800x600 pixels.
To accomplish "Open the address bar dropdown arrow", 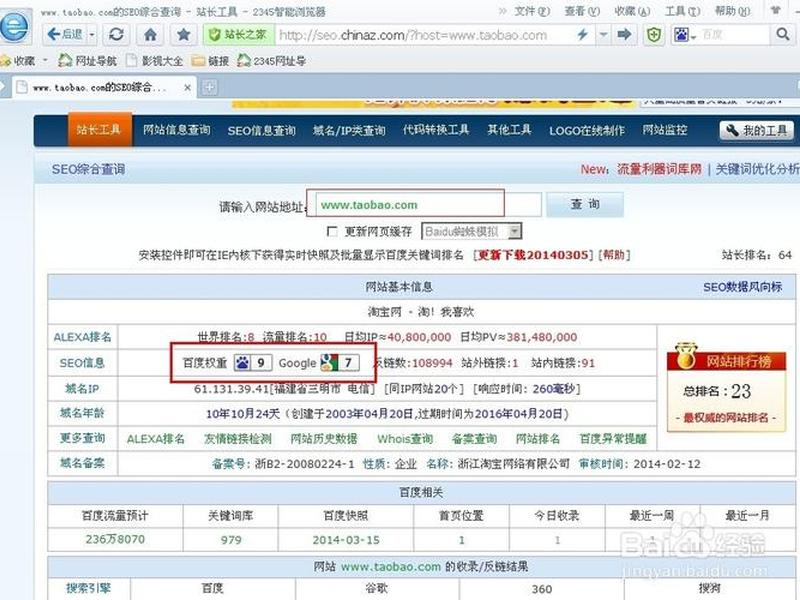I will pyautogui.click(x=604, y=35).
